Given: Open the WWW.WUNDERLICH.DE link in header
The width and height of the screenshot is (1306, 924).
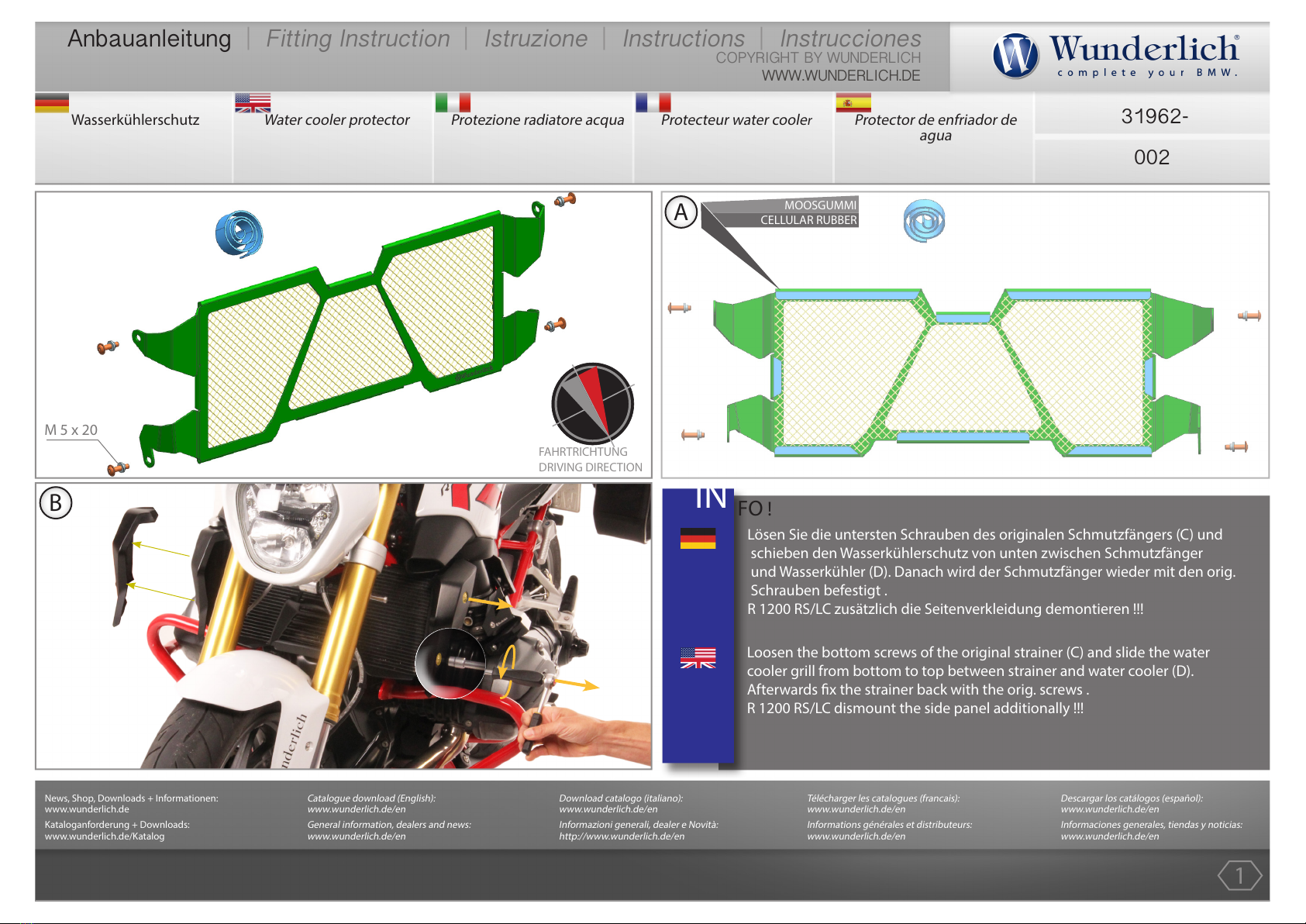Looking at the screenshot, I should (x=841, y=75).
